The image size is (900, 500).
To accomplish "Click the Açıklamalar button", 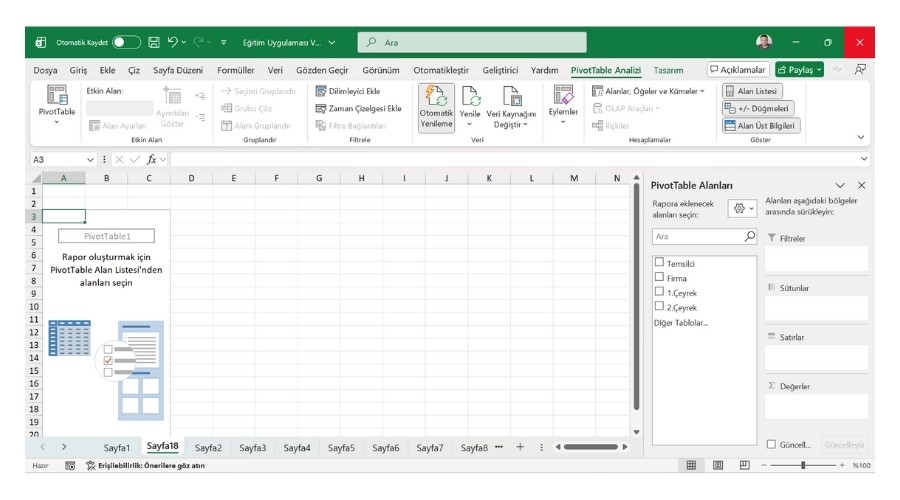I will pyautogui.click(x=738, y=69).
